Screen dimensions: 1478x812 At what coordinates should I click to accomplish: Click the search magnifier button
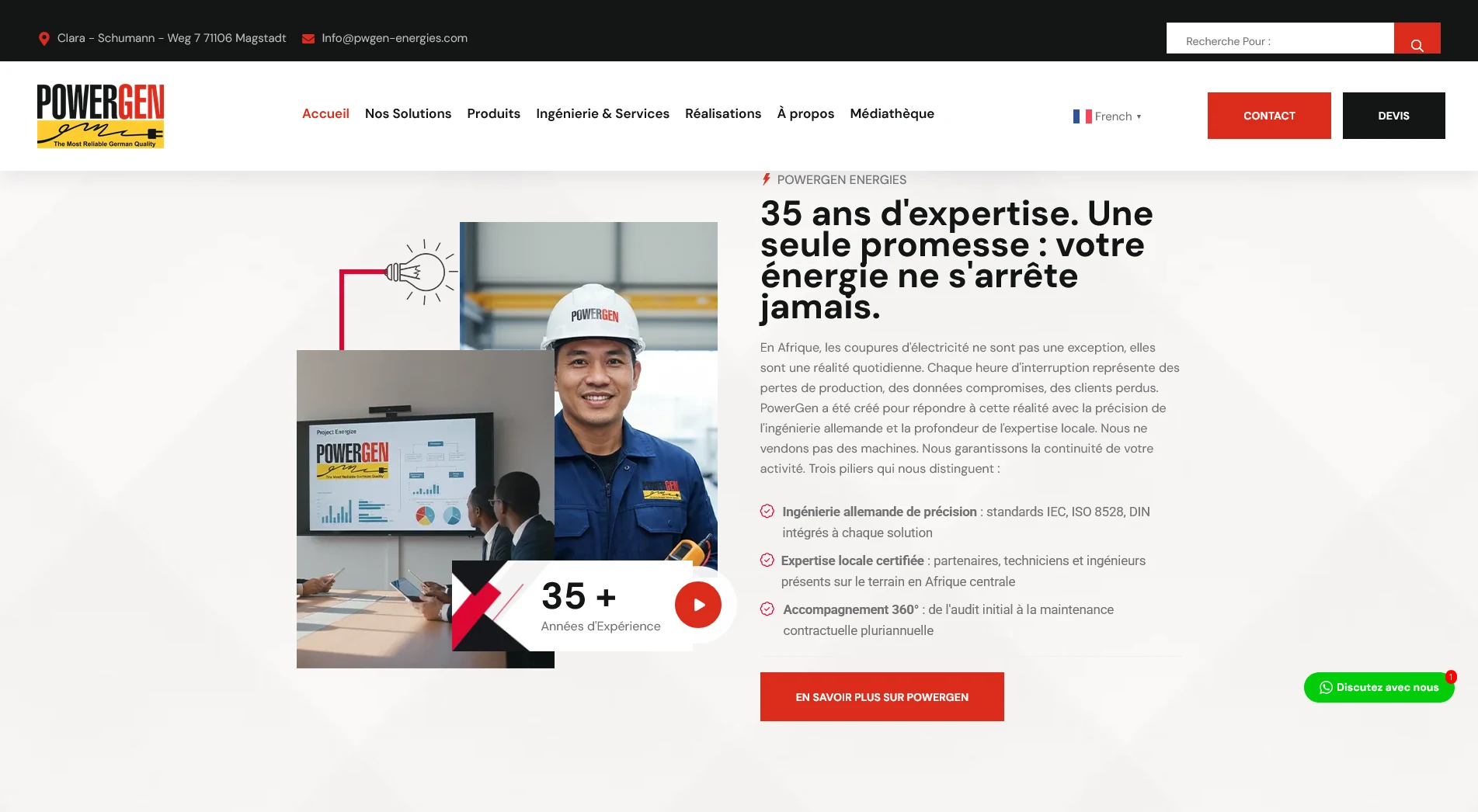pos(1417,39)
